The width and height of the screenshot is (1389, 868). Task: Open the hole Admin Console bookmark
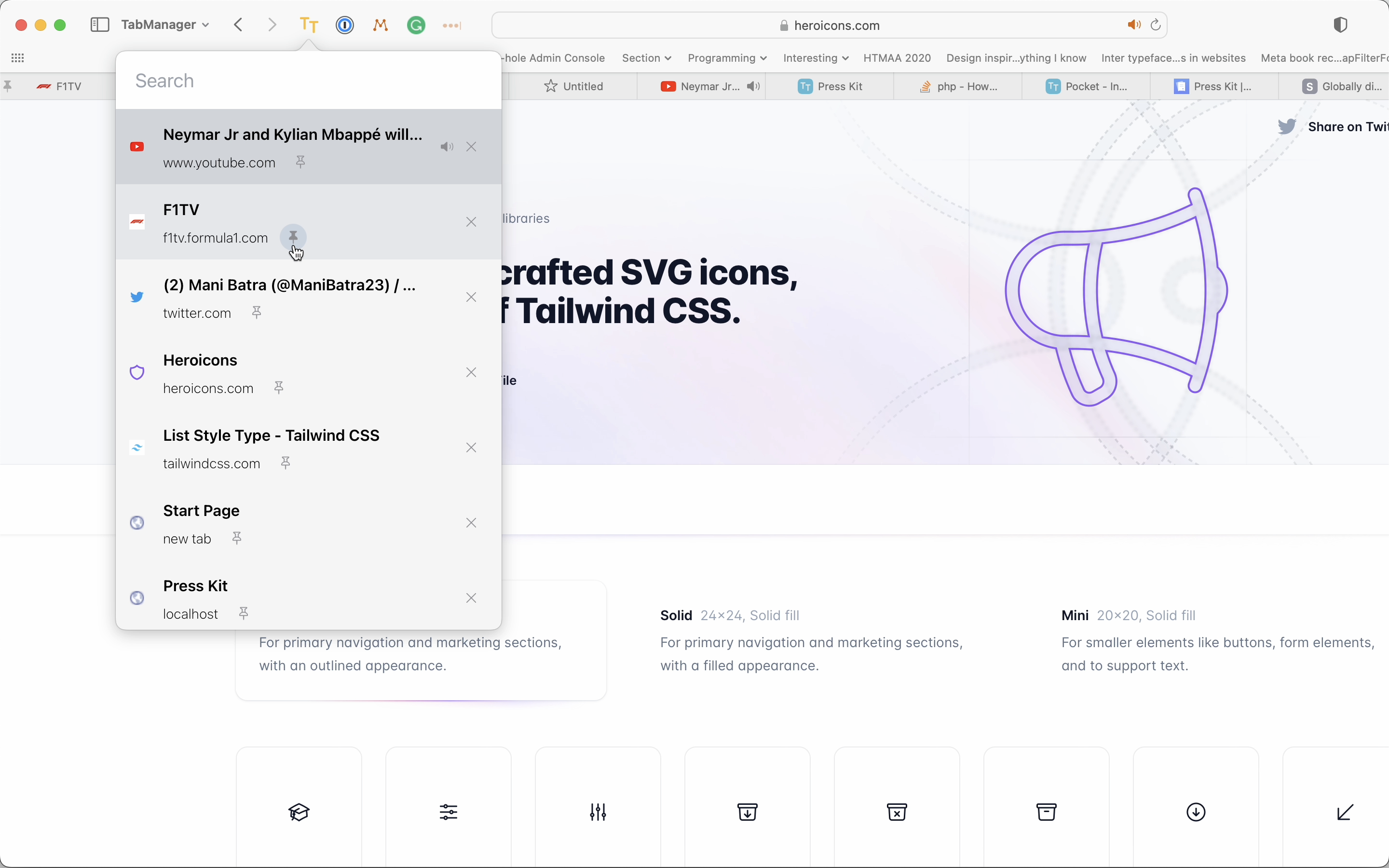click(x=554, y=58)
